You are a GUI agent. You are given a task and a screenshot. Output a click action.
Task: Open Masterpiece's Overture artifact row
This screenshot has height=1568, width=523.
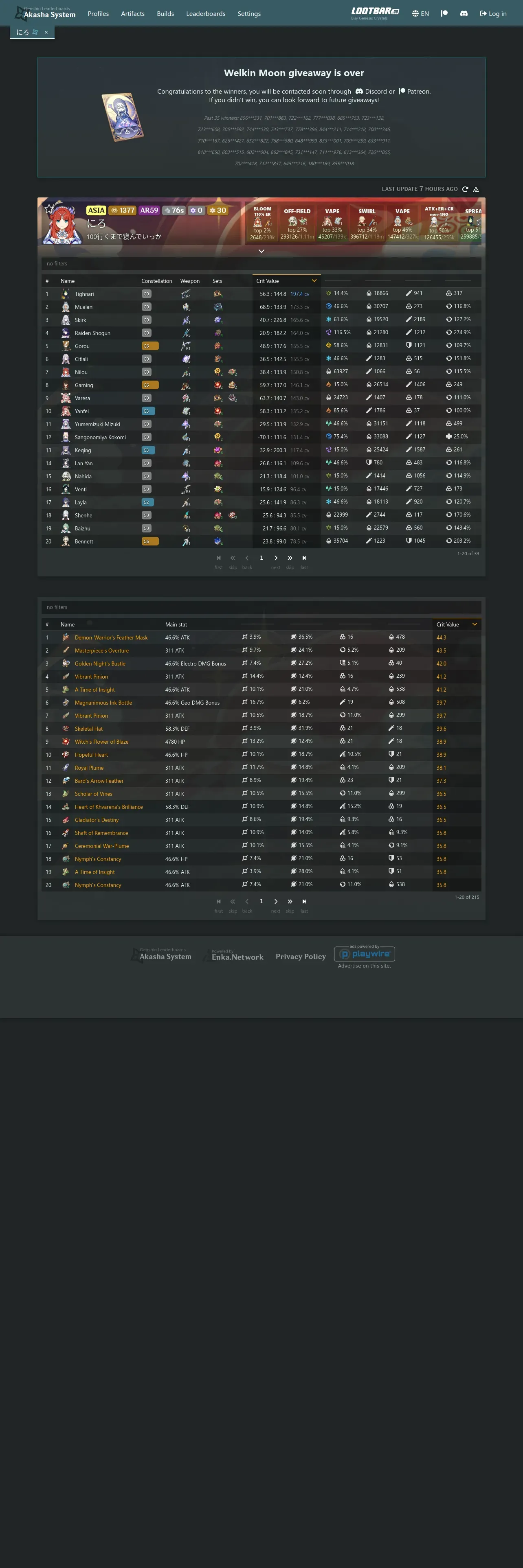(x=261, y=650)
